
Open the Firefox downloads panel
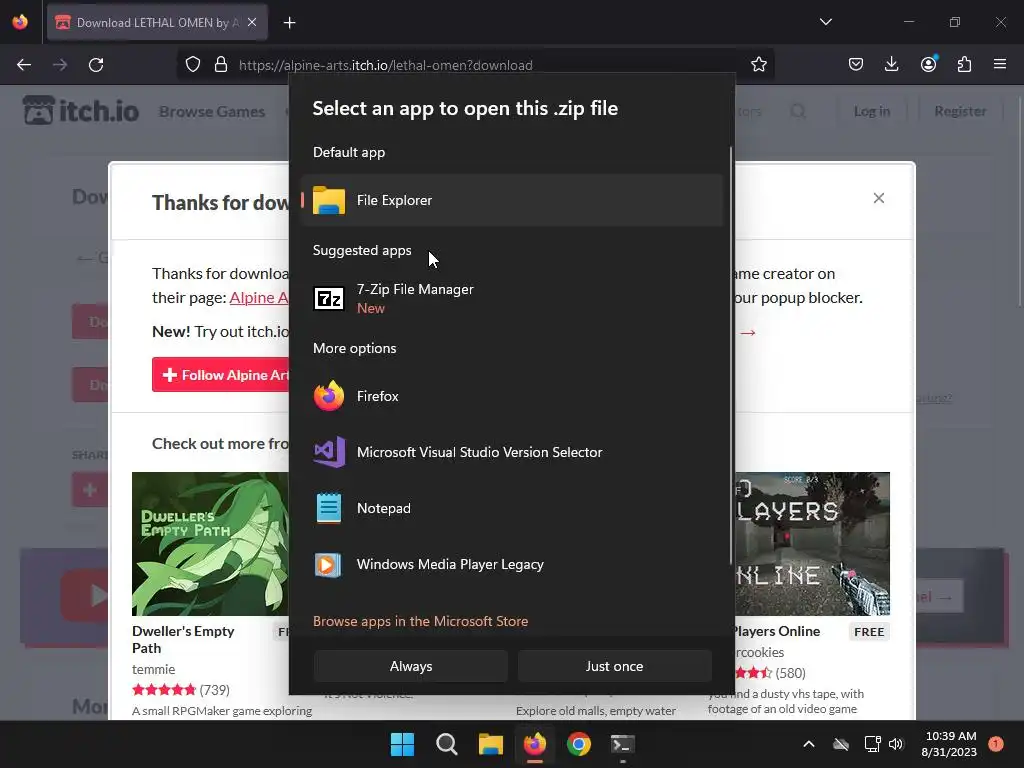(891, 65)
